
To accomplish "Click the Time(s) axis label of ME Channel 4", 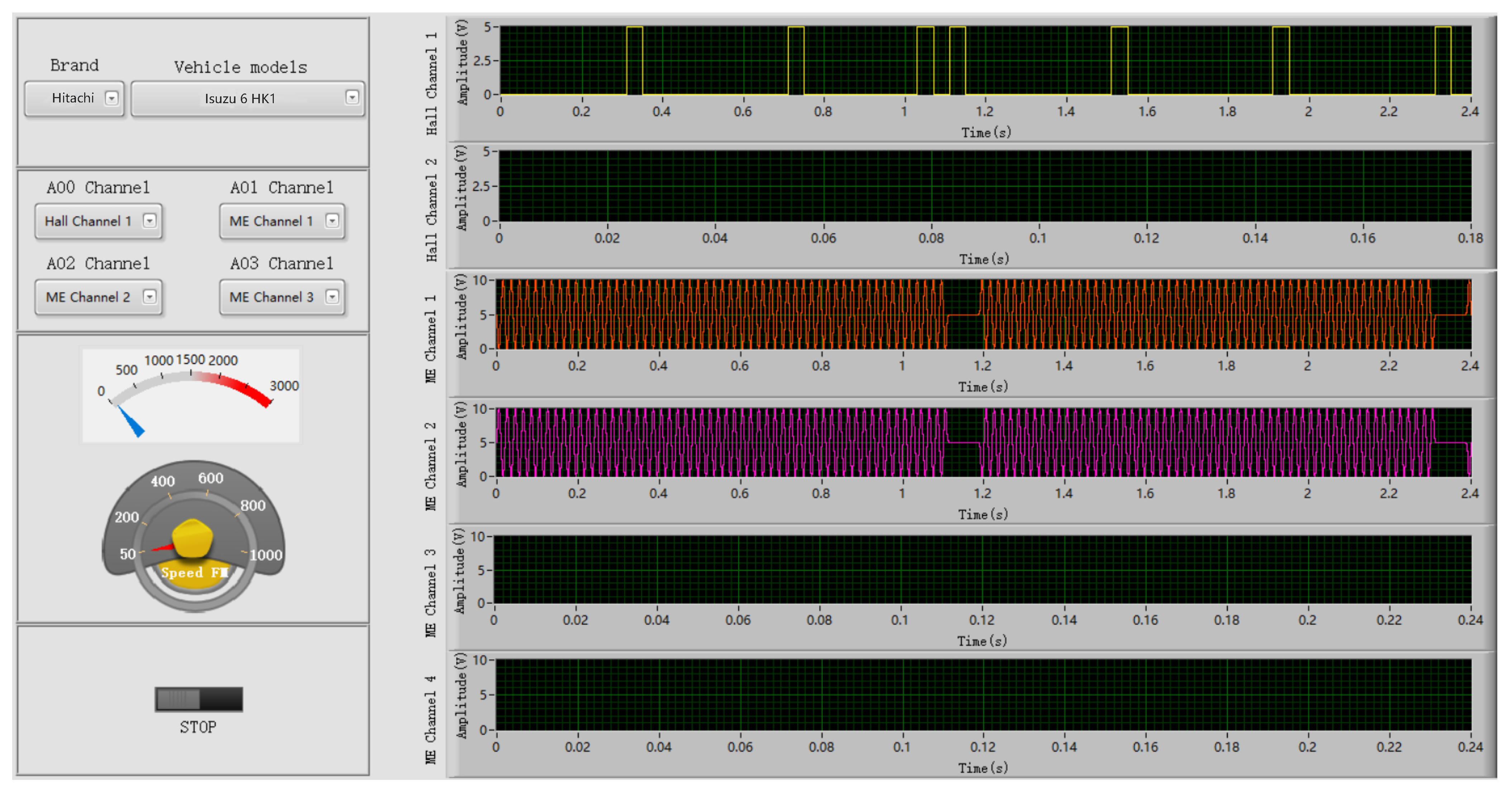I will coord(983,767).
